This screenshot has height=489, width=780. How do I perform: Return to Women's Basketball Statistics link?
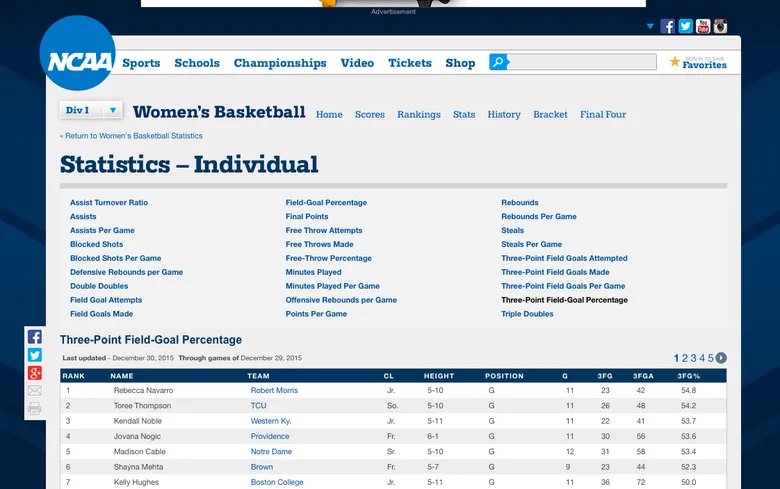pyautogui.click(x=131, y=136)
